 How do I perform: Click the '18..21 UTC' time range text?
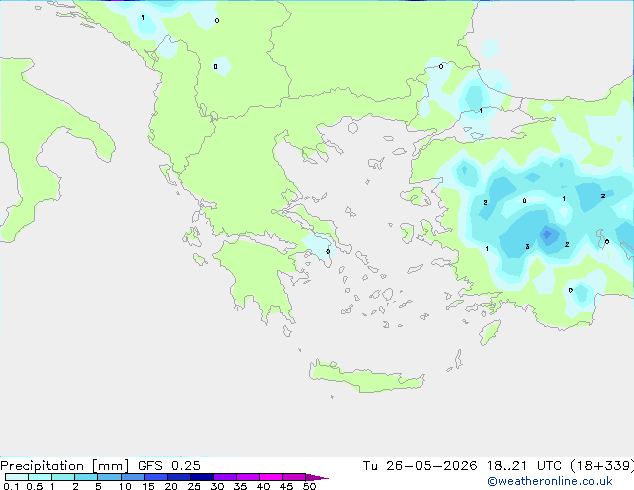(524, 466)
